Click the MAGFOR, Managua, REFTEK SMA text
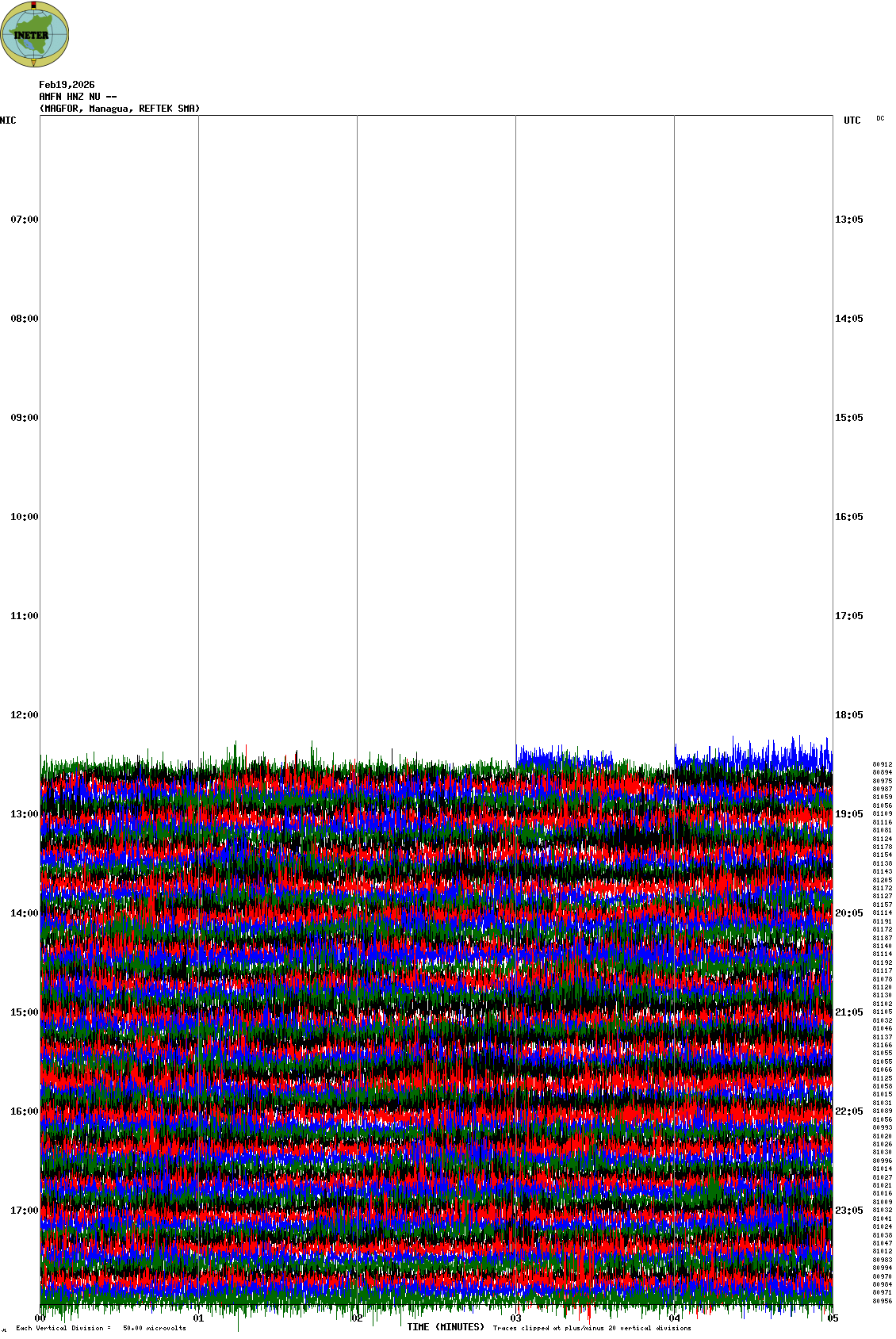896x1339 pixels. (120, 109)
